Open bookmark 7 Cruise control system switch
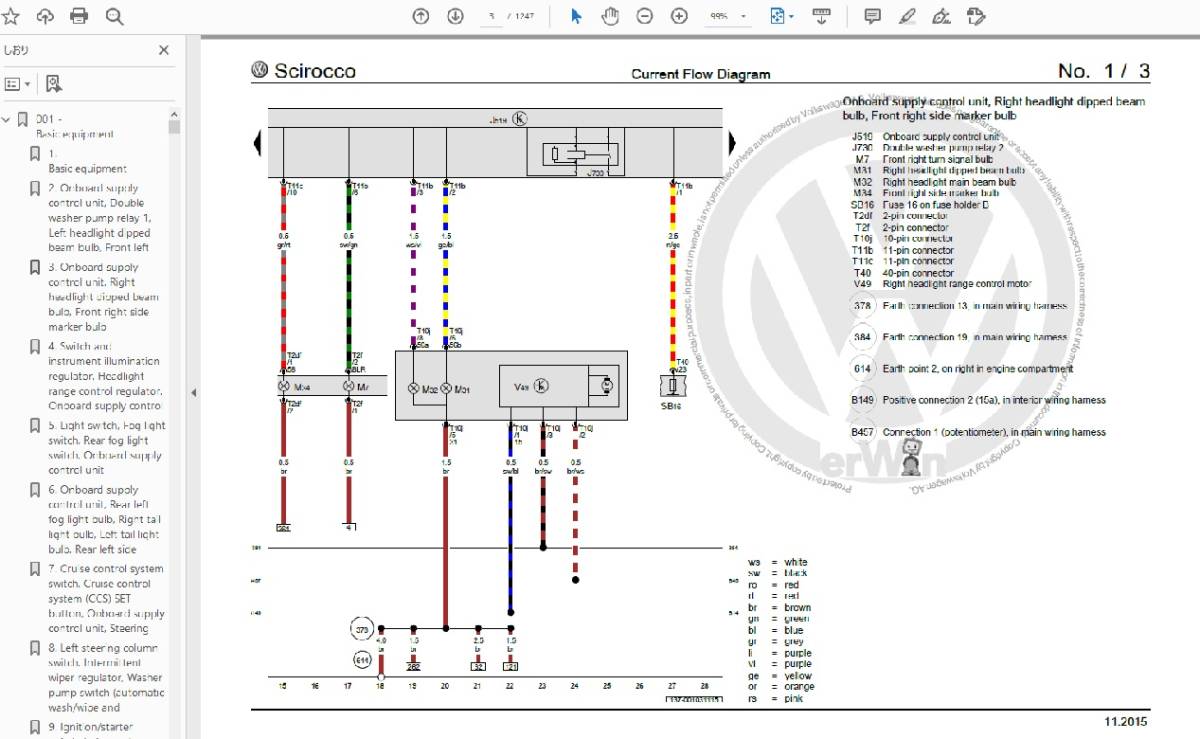 104,598
